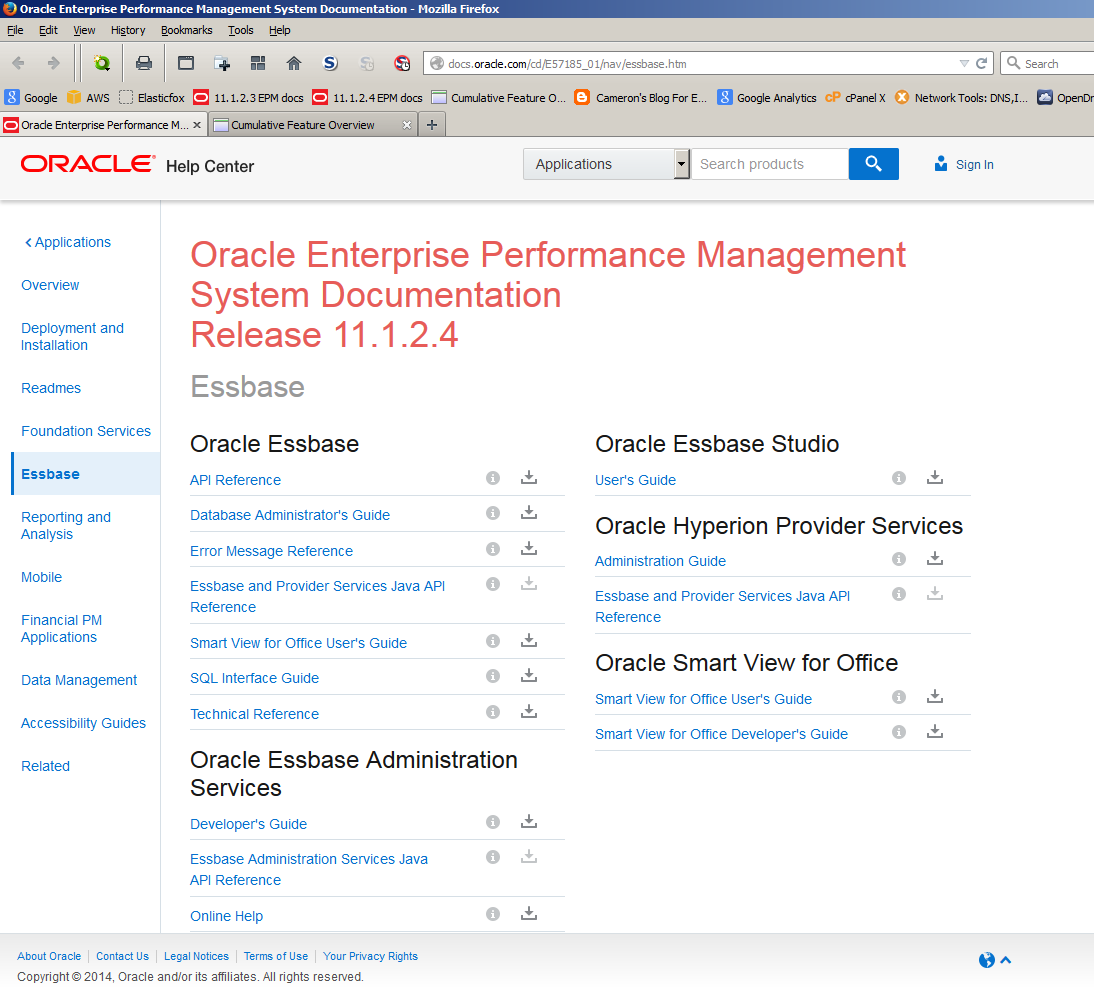Download the Error Message Reference
1094x994 pixels.
529,549
